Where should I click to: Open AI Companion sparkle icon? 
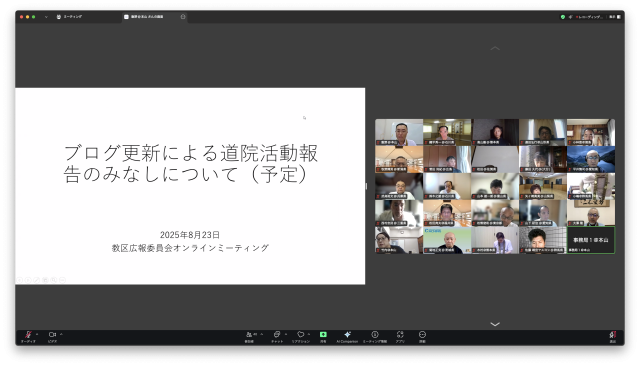[x=347, y=334]
